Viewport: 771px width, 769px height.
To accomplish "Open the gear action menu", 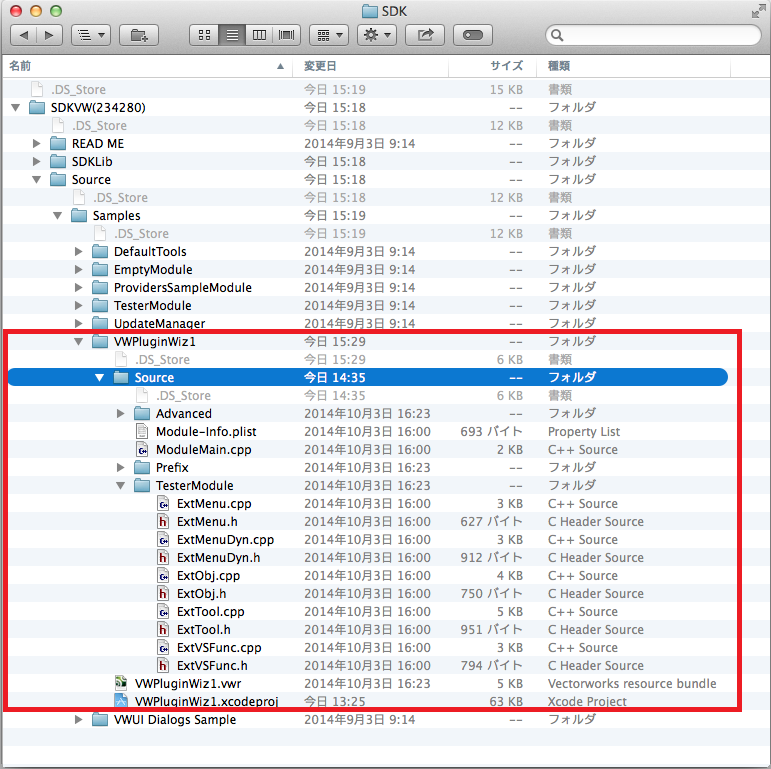I will 377,35.
